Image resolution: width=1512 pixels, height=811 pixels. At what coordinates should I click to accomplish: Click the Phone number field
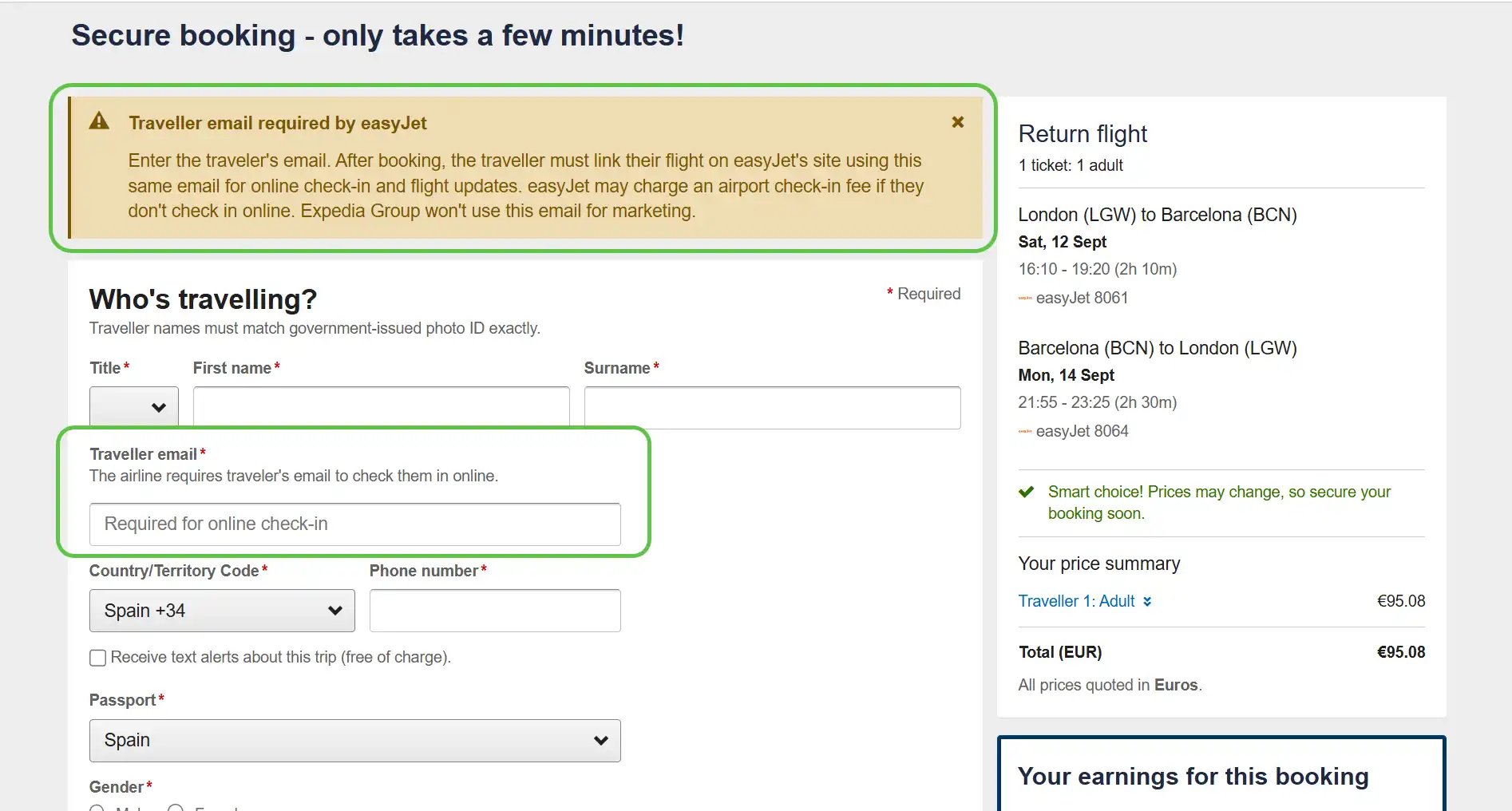click(x=495, y=611)
